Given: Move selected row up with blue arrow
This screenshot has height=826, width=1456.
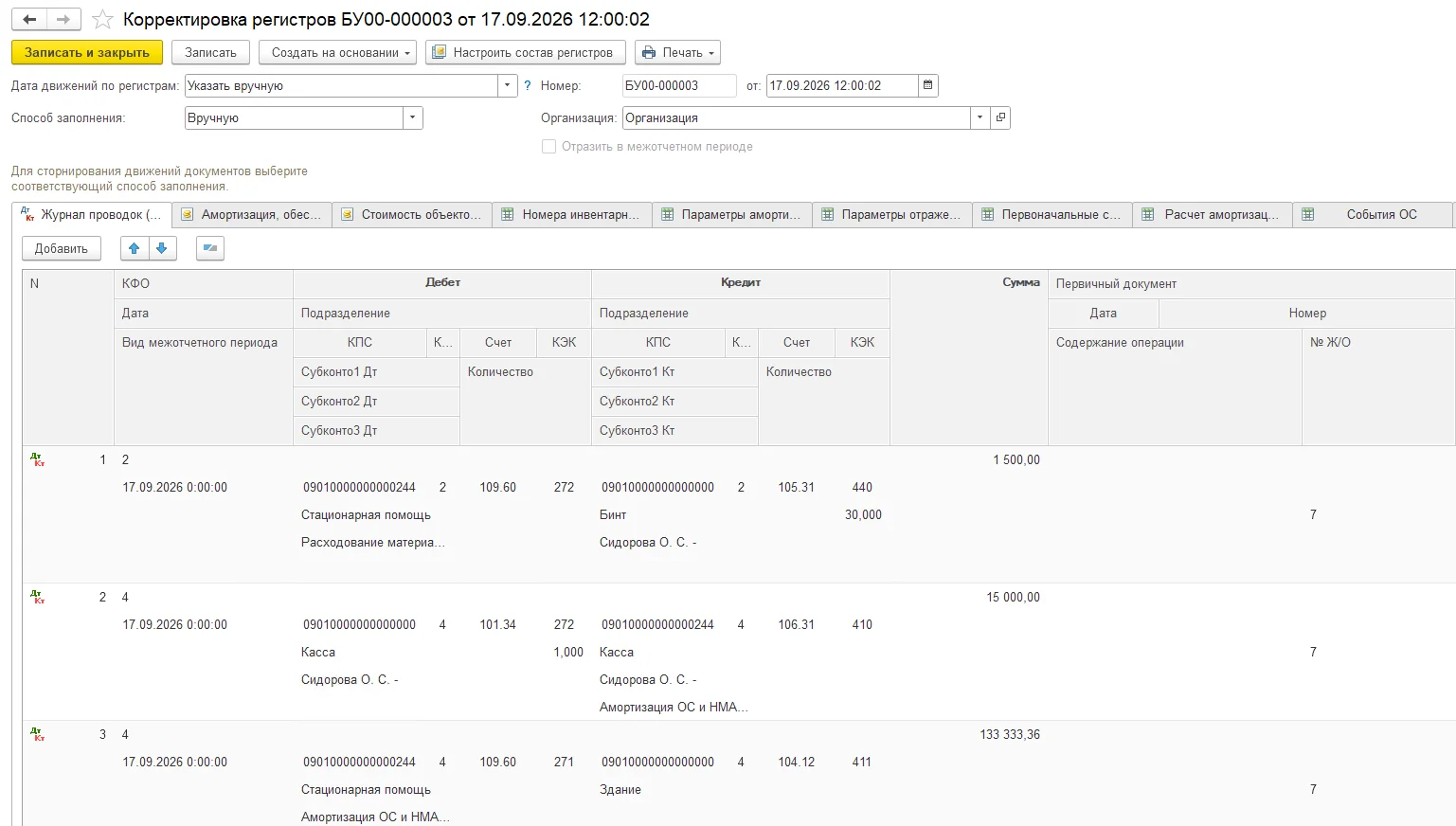Looking at the screenshot, I should 135,248.
